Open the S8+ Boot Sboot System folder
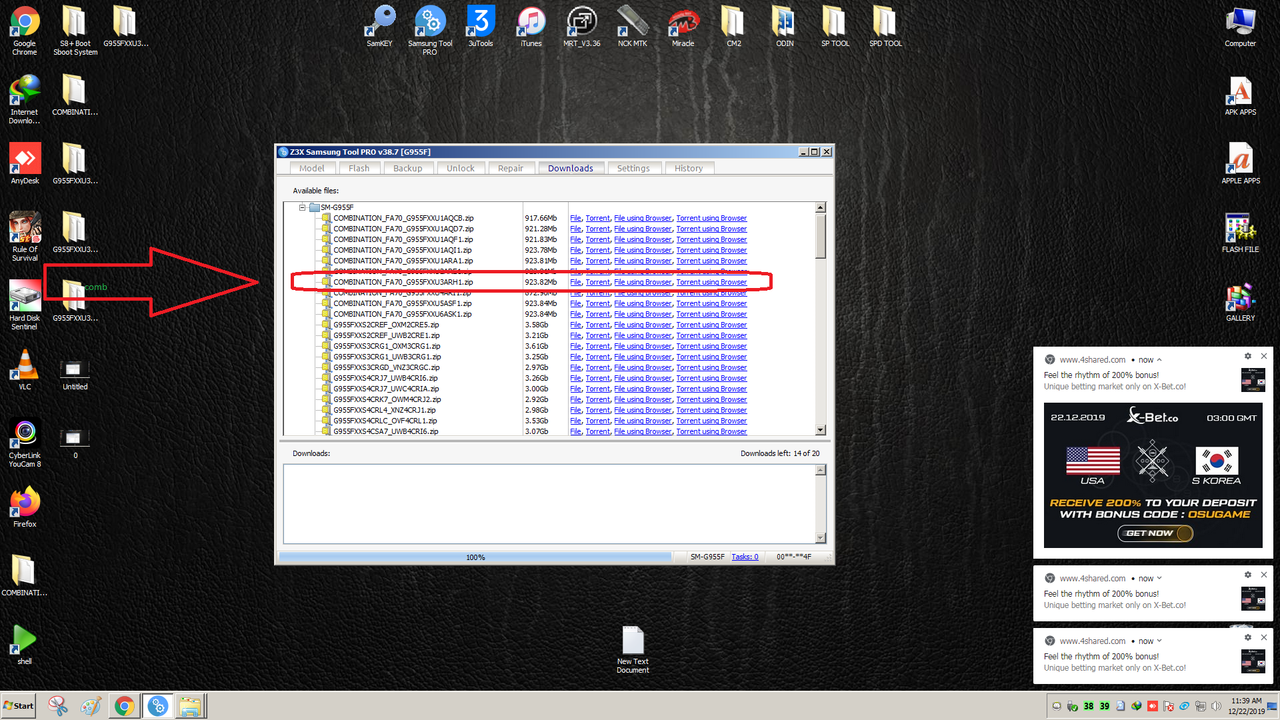Image resolution: width=1280 pixels, height=720 pixels. [75, 30]
